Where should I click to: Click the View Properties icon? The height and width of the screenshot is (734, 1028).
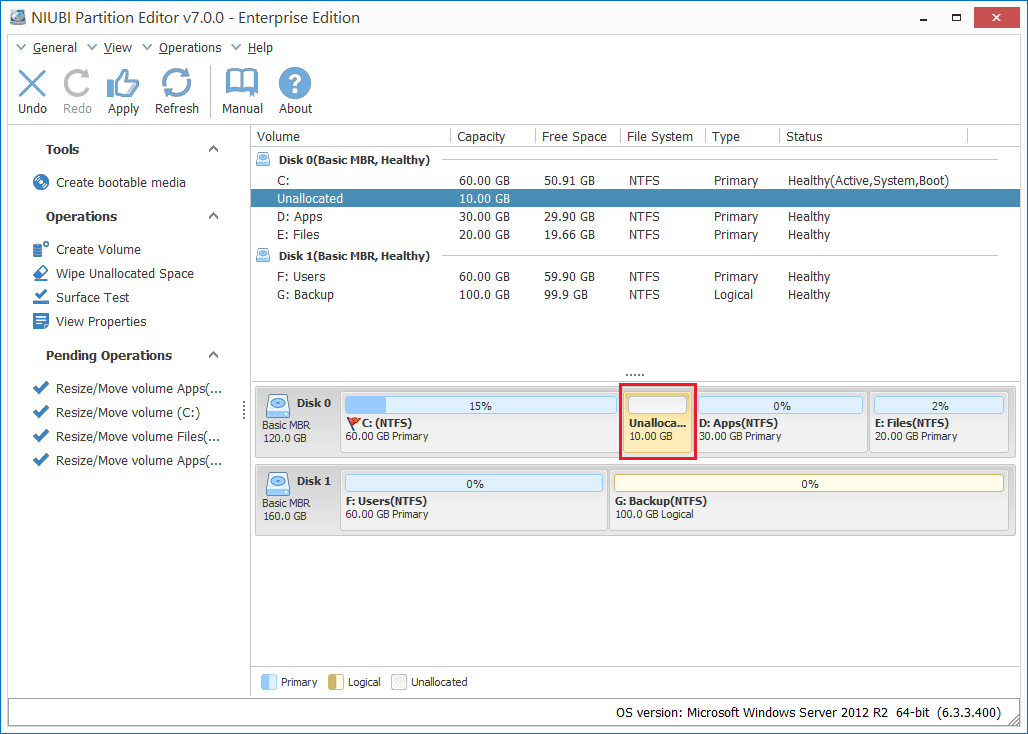tap(41, 321)
